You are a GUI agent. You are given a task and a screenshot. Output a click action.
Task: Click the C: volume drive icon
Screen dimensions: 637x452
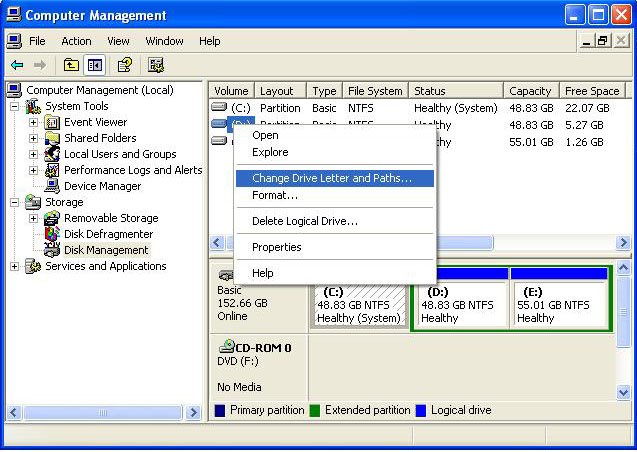[x=219, y=107]
